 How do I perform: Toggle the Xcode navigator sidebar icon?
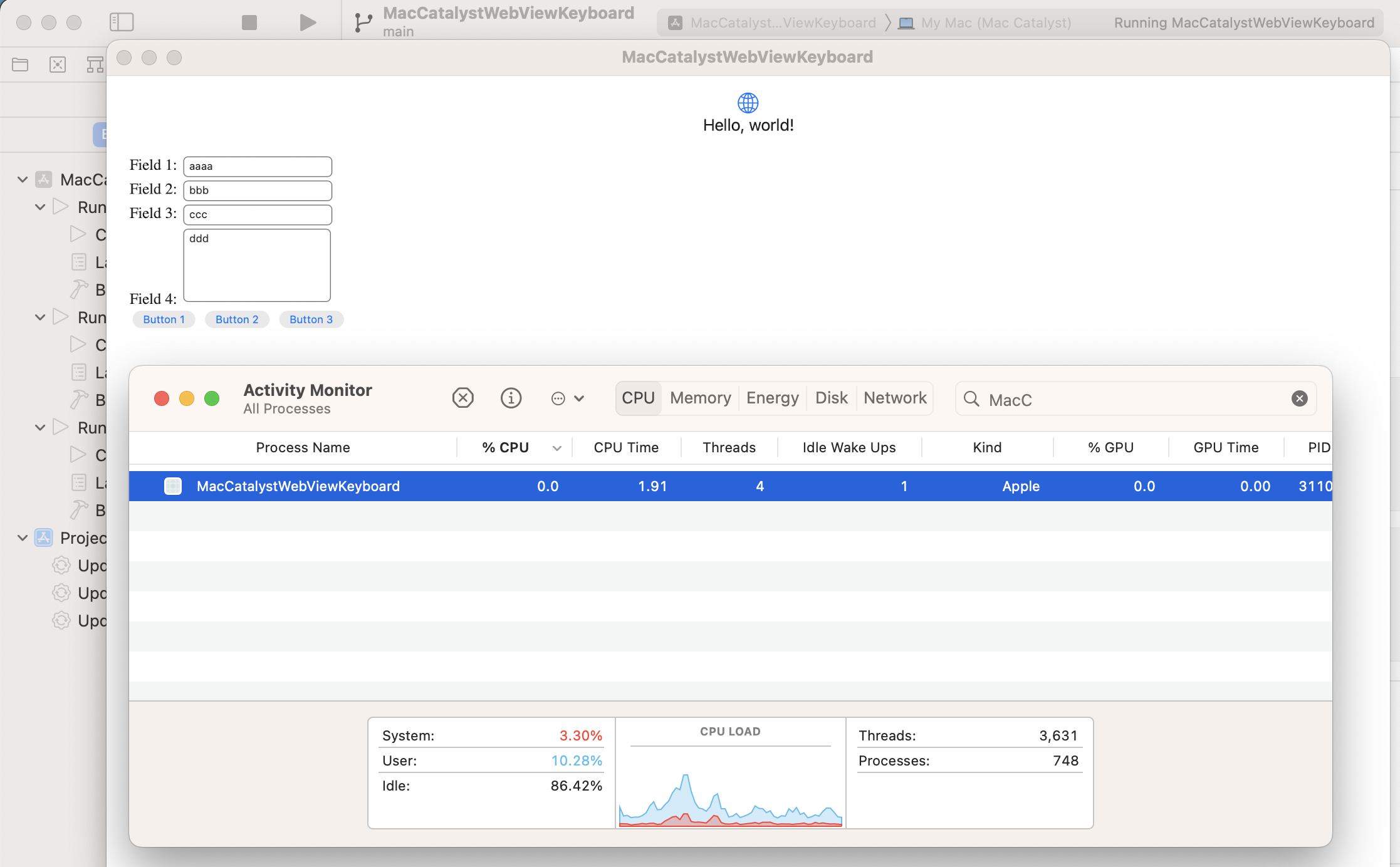[122, 23]
